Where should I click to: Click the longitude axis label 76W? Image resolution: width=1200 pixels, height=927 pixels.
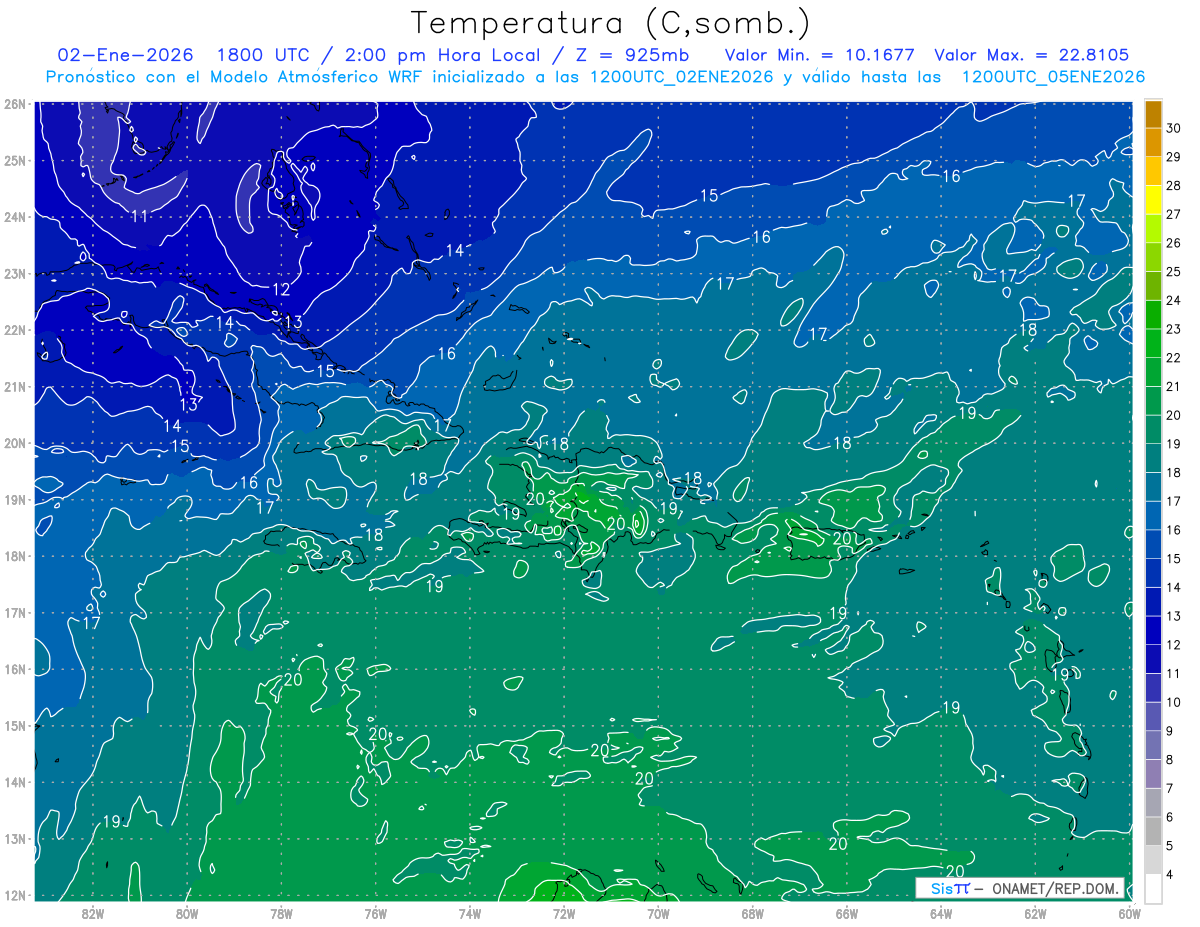pos(376,912)
